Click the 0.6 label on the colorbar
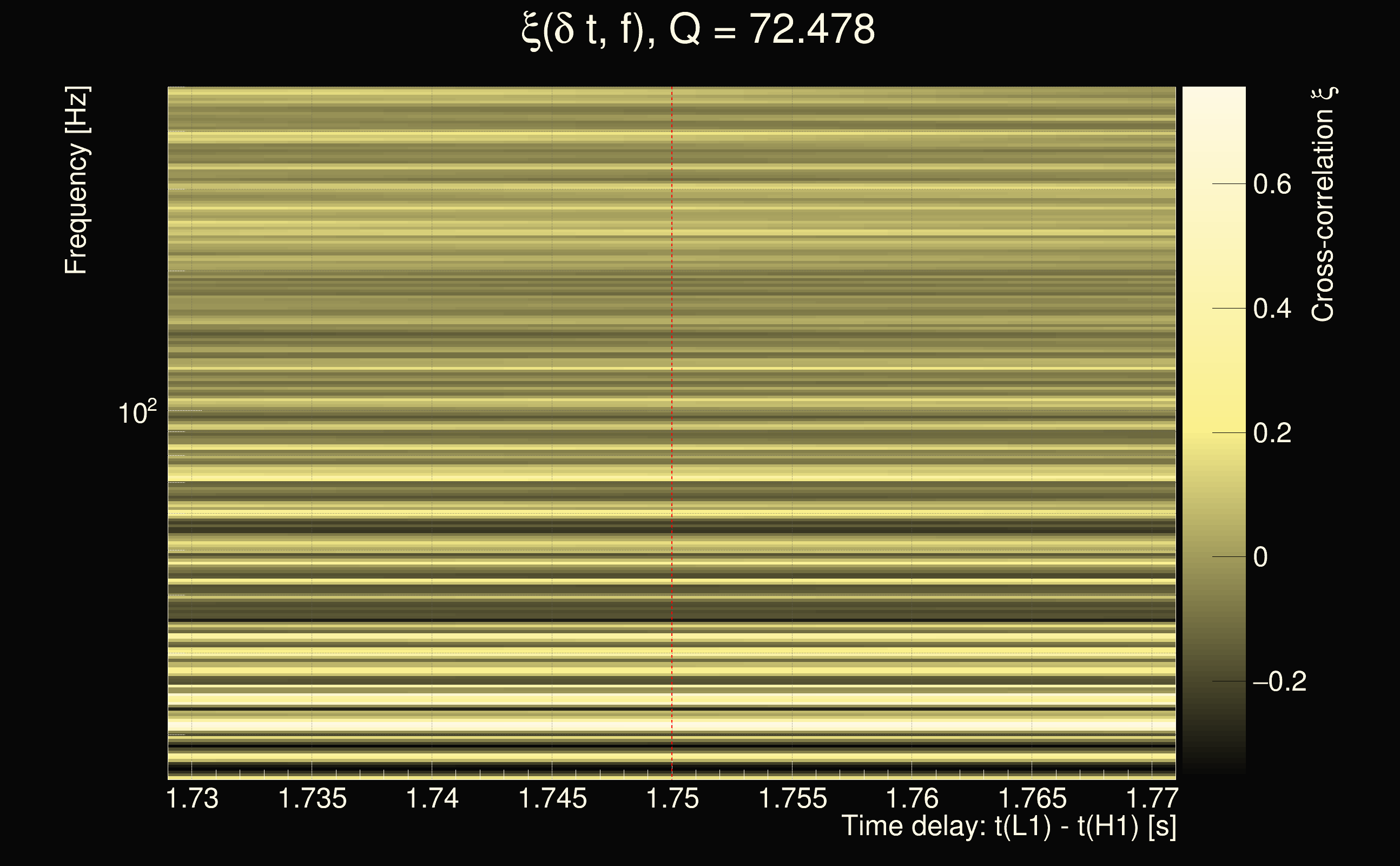This screenshot has width=1400, height=866. pyautogui.click(x=1272, y=185)
